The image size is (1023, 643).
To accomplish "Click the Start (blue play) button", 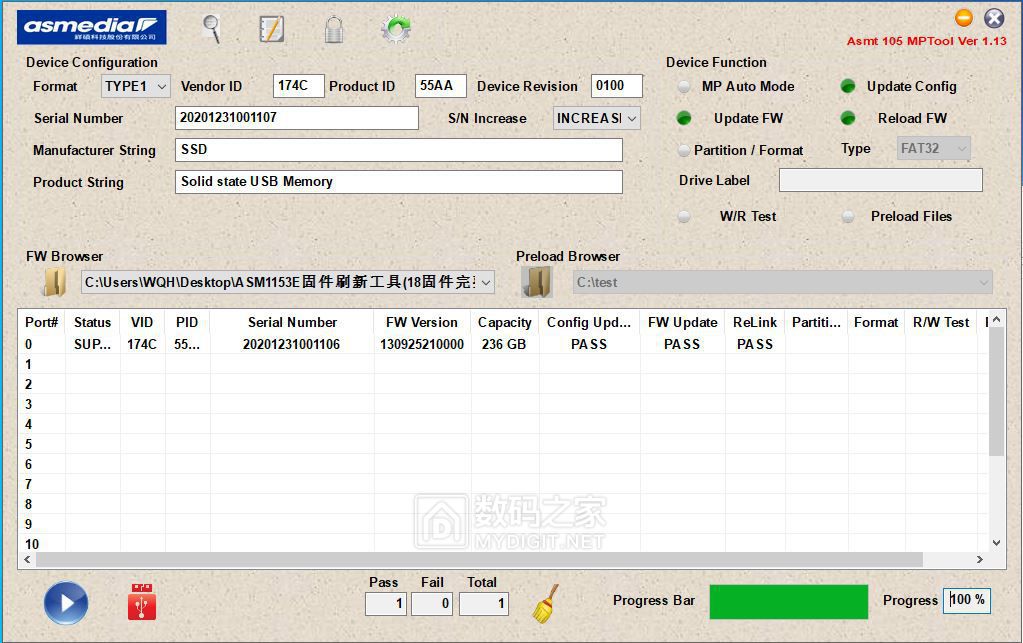I will click(64, 603).
